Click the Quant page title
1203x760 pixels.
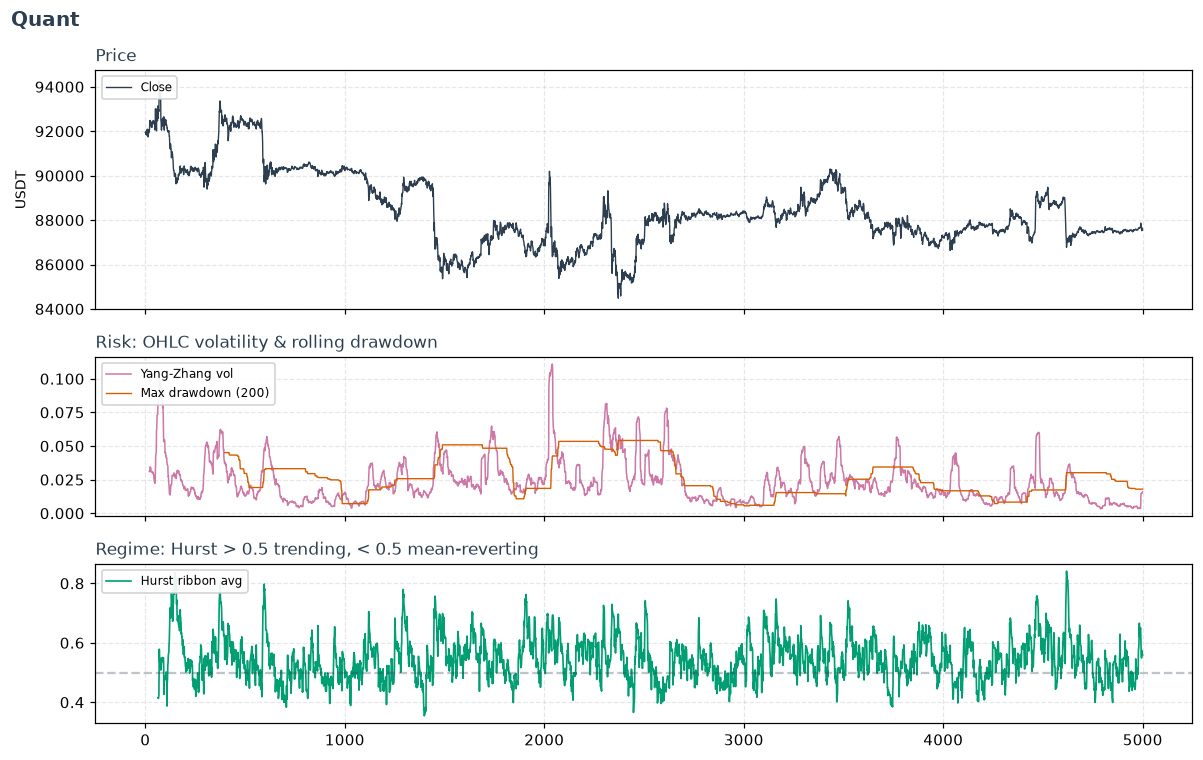coord(45,19)
